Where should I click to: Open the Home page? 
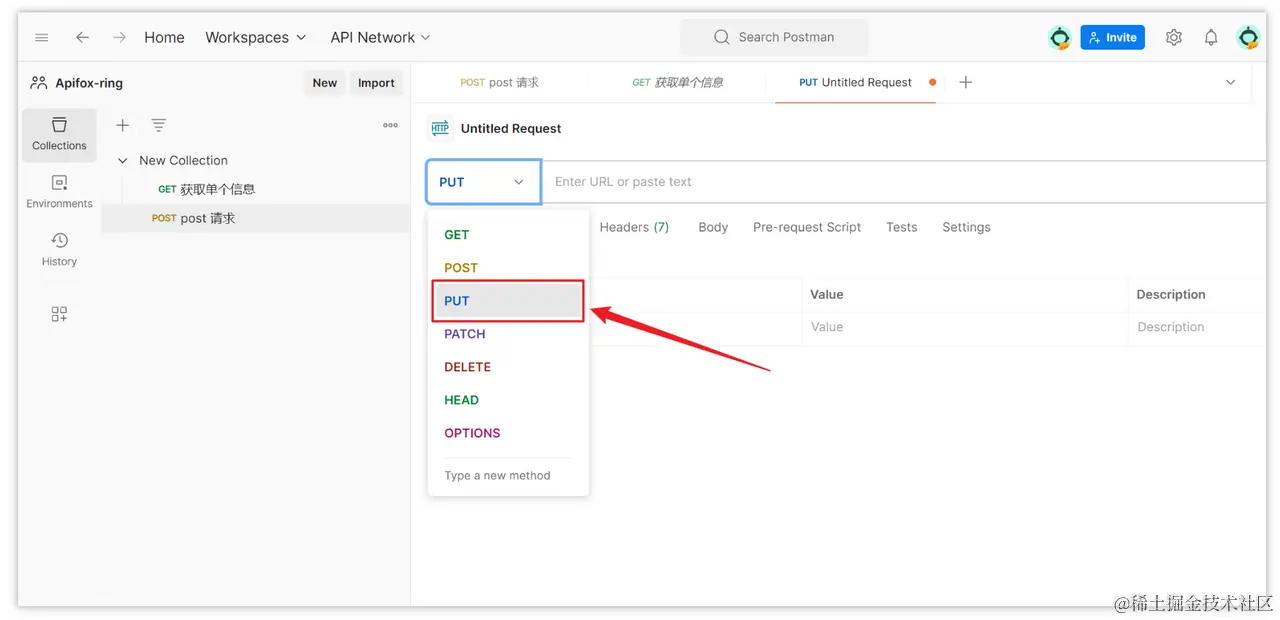coord(164,37)
